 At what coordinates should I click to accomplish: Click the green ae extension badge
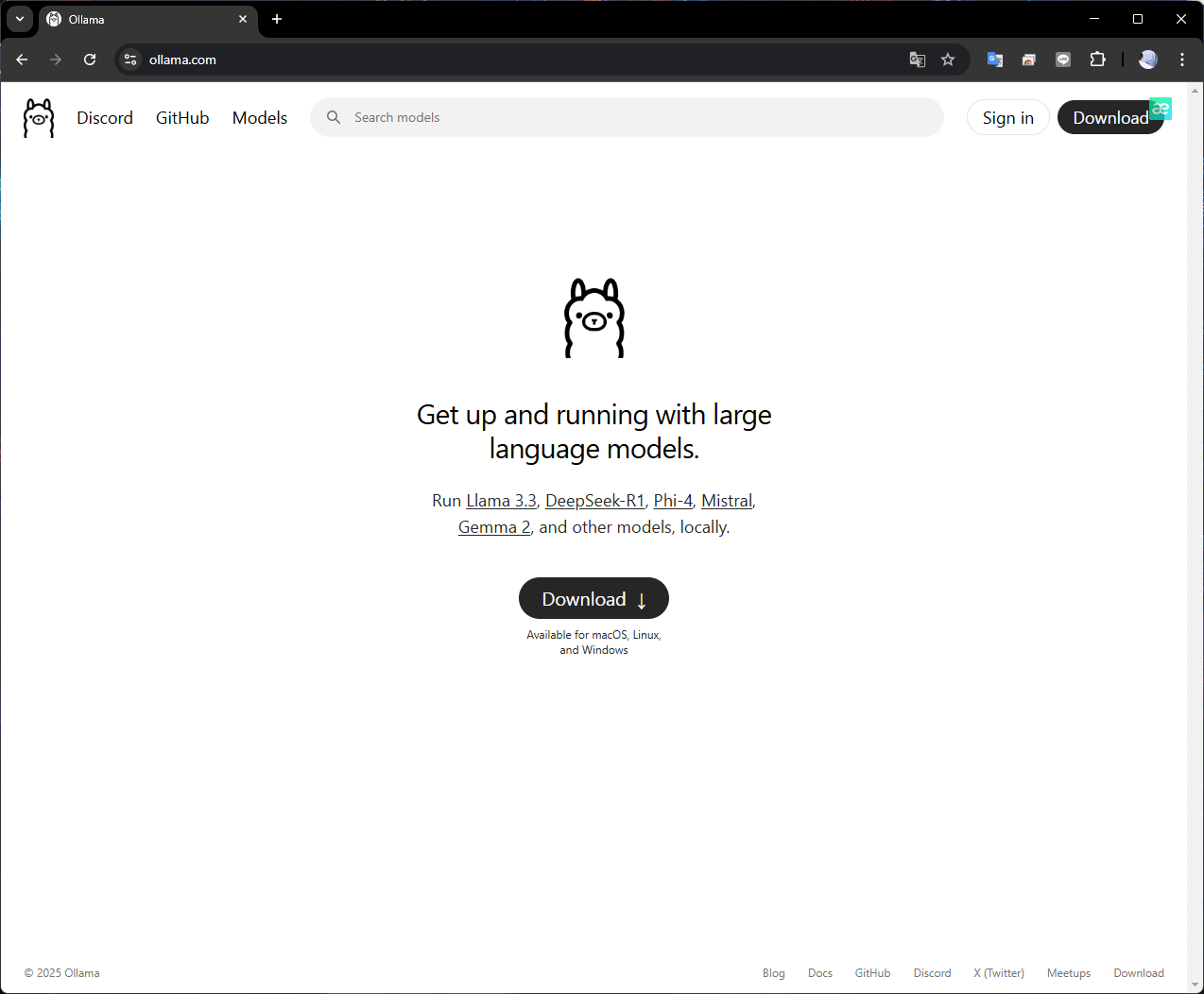1161,109
